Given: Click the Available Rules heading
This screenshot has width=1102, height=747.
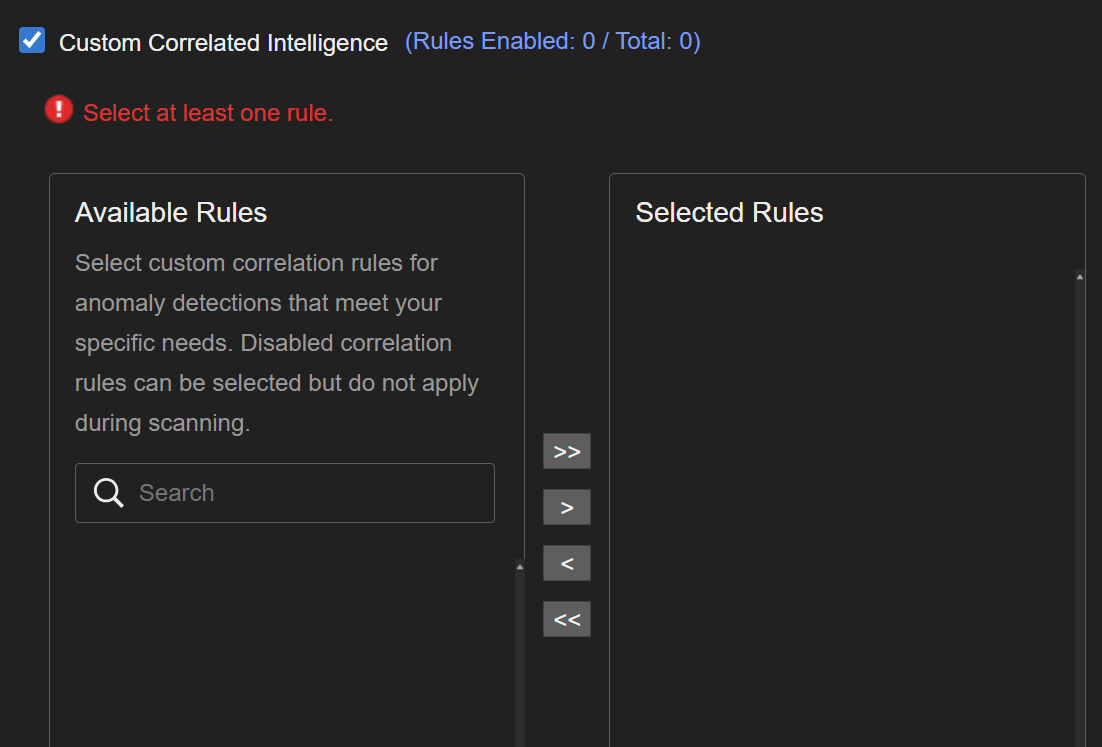Looking at the screenshot, I should [171, 213].
